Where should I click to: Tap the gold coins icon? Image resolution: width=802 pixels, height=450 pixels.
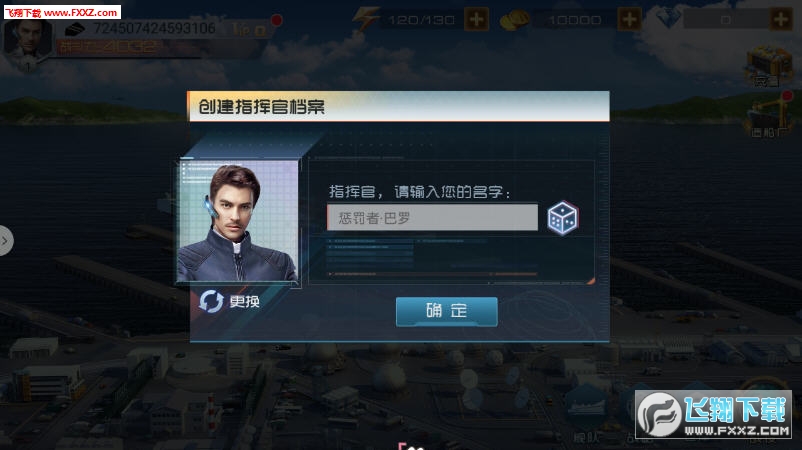(x=514, y=20)
